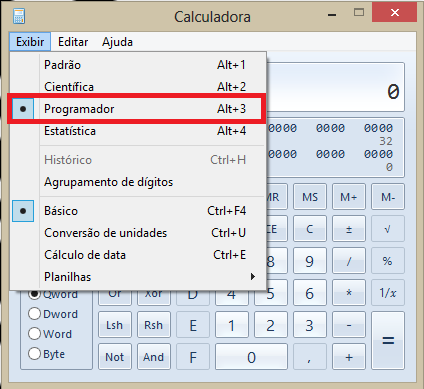The image size is (424, 389).
Task: Click the decimal comma button
Action: tap(310, 357)
